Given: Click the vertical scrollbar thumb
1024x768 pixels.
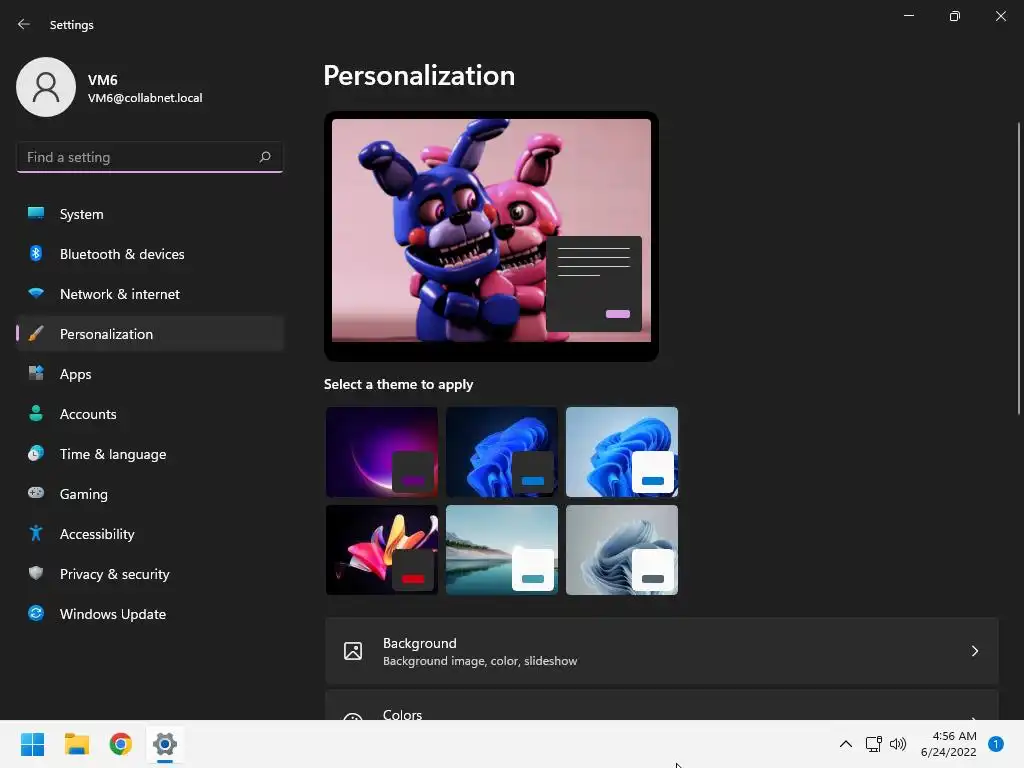Looking at the screenshot, I should [1018, 268].
